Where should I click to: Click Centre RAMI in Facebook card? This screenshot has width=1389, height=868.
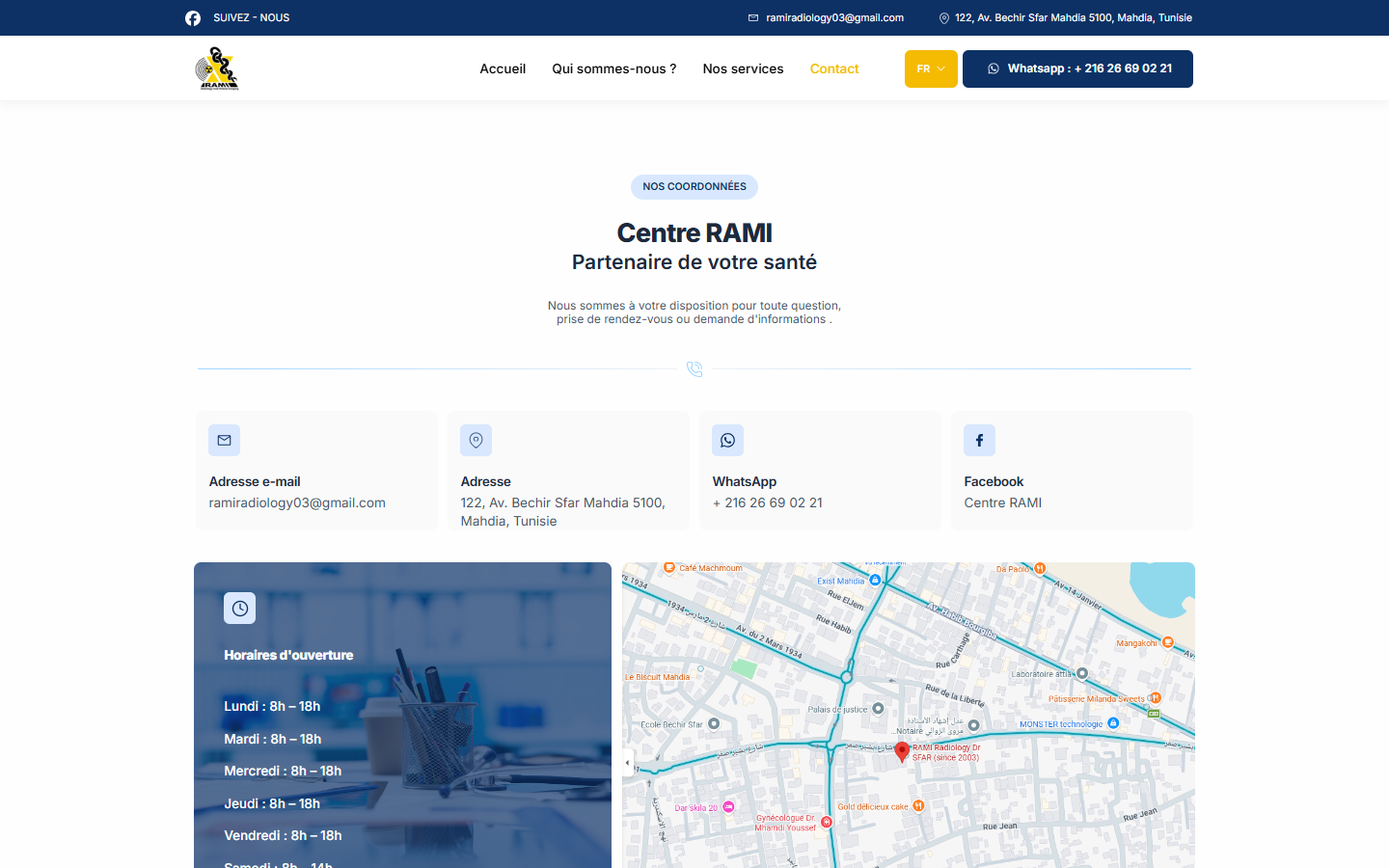pos(1002,502)
